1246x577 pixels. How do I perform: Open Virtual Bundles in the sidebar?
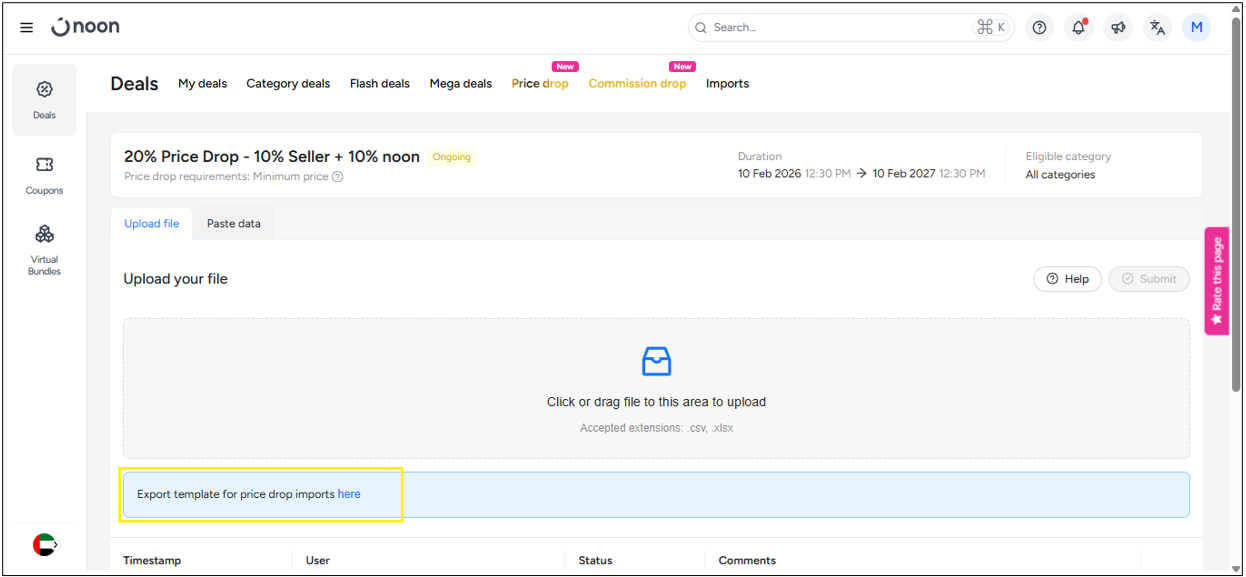pos(44,249)
